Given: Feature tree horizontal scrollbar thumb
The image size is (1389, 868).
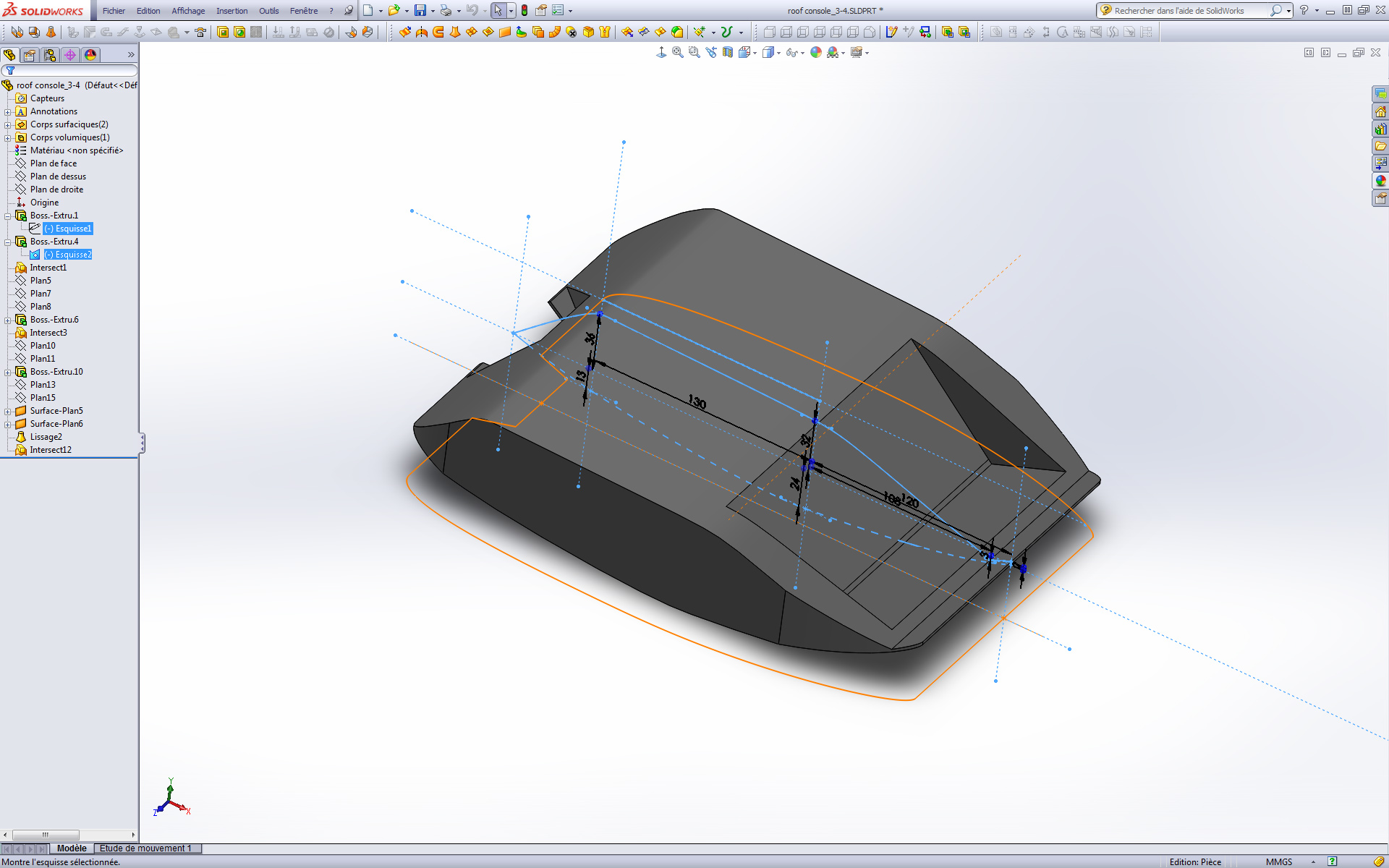Looking at the screenshot, I should click(46, 835).
